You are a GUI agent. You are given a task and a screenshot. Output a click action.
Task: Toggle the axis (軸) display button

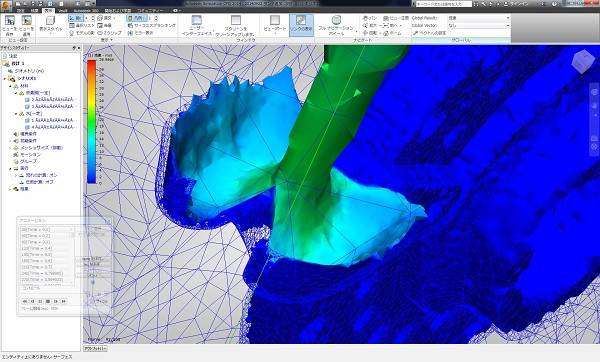(75, 18)
